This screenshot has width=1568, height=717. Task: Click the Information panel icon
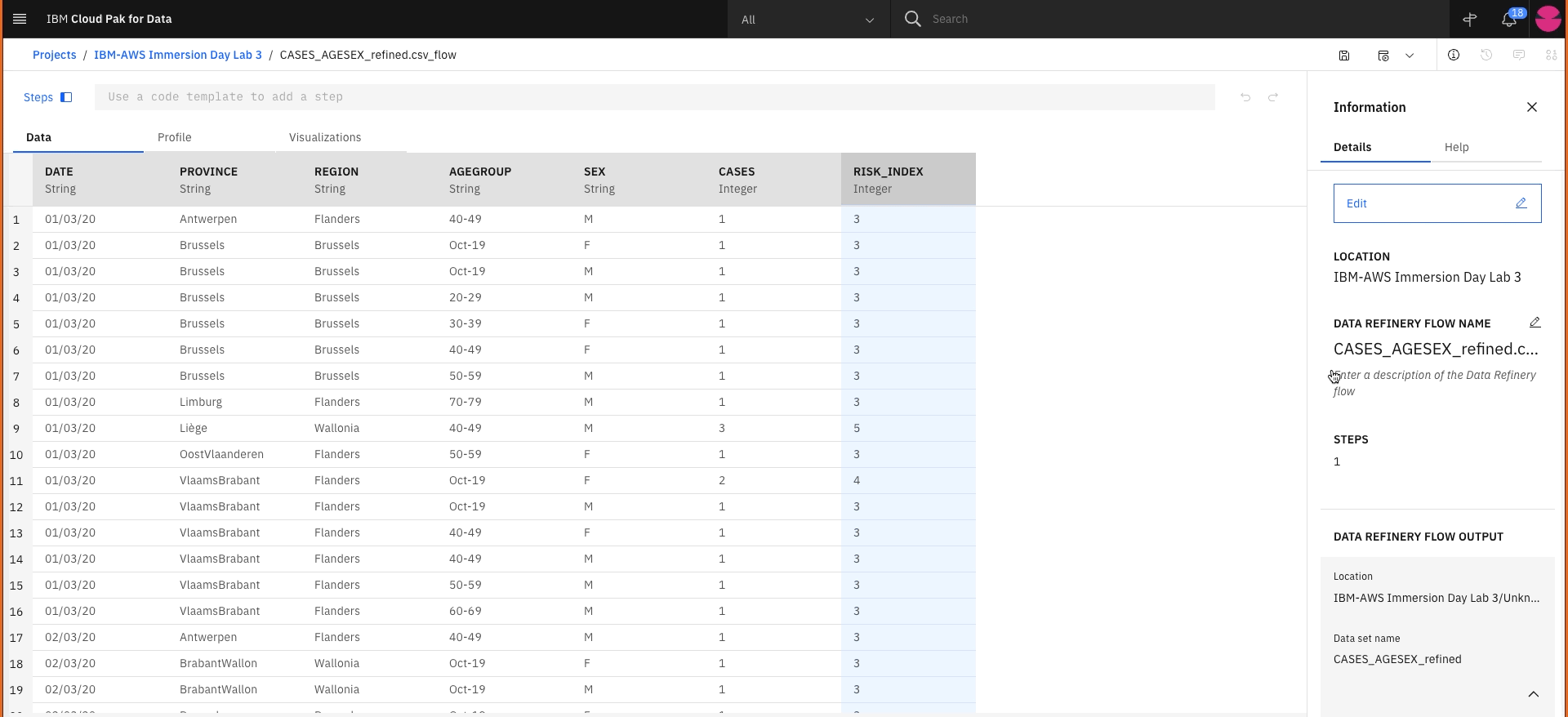[1454, 55]
